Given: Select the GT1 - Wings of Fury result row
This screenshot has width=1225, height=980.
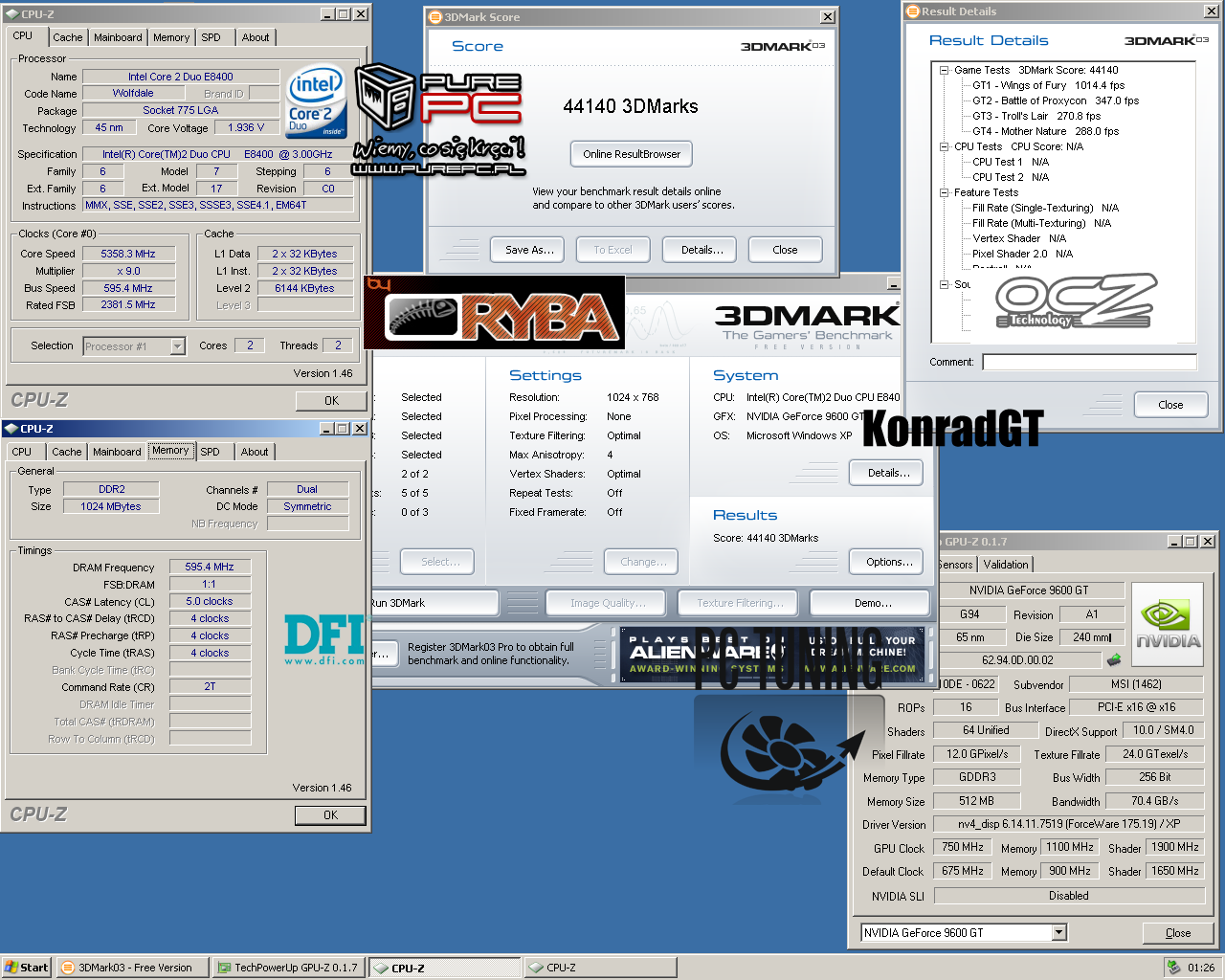Looking at the screenshot, I should [x=1048, y=85].
